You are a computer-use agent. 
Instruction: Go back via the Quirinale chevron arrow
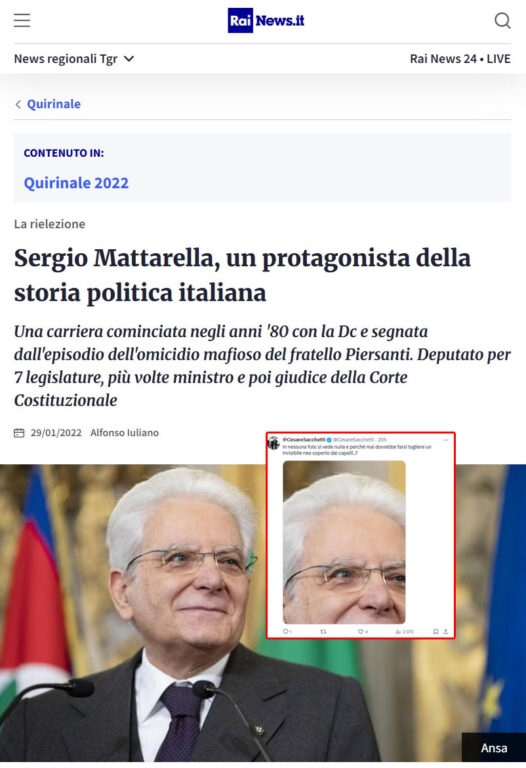click(x=18, y=104)
